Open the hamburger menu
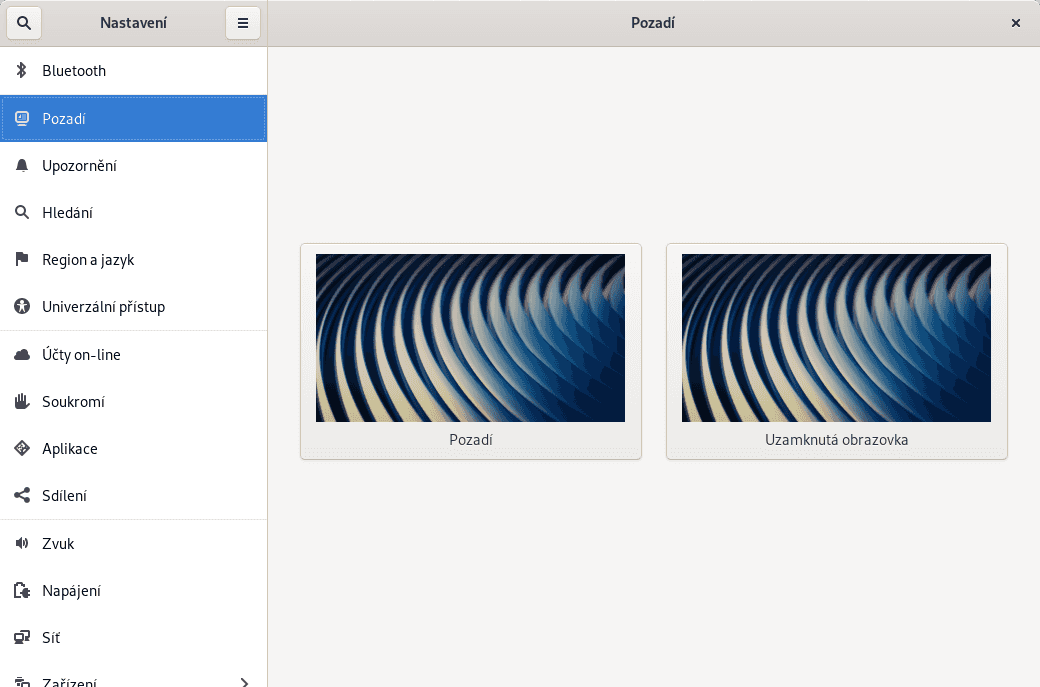The width and height of the screenshot is (1040, 687). 243,22
